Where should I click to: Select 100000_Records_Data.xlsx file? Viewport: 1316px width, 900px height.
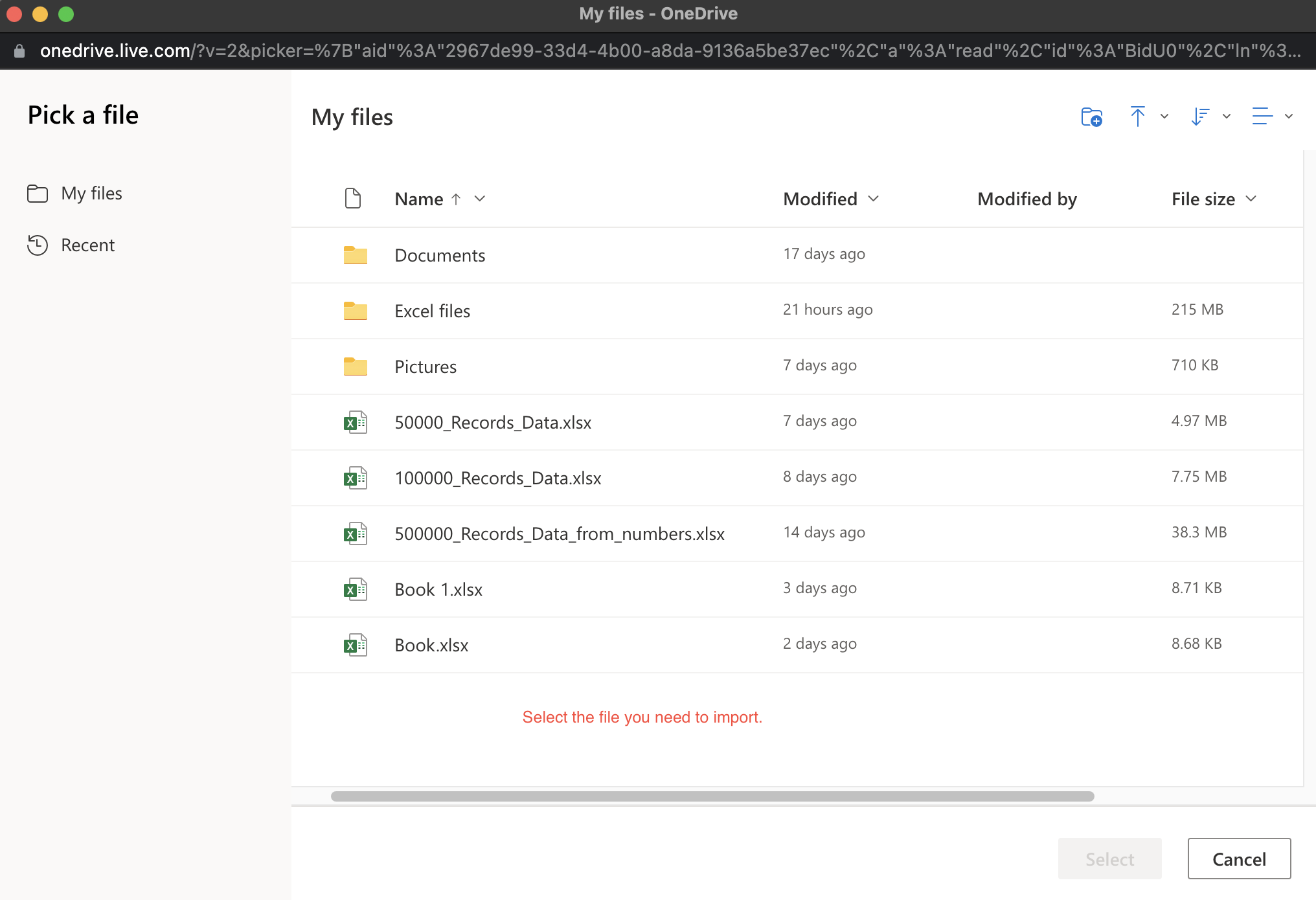(498, 478)
